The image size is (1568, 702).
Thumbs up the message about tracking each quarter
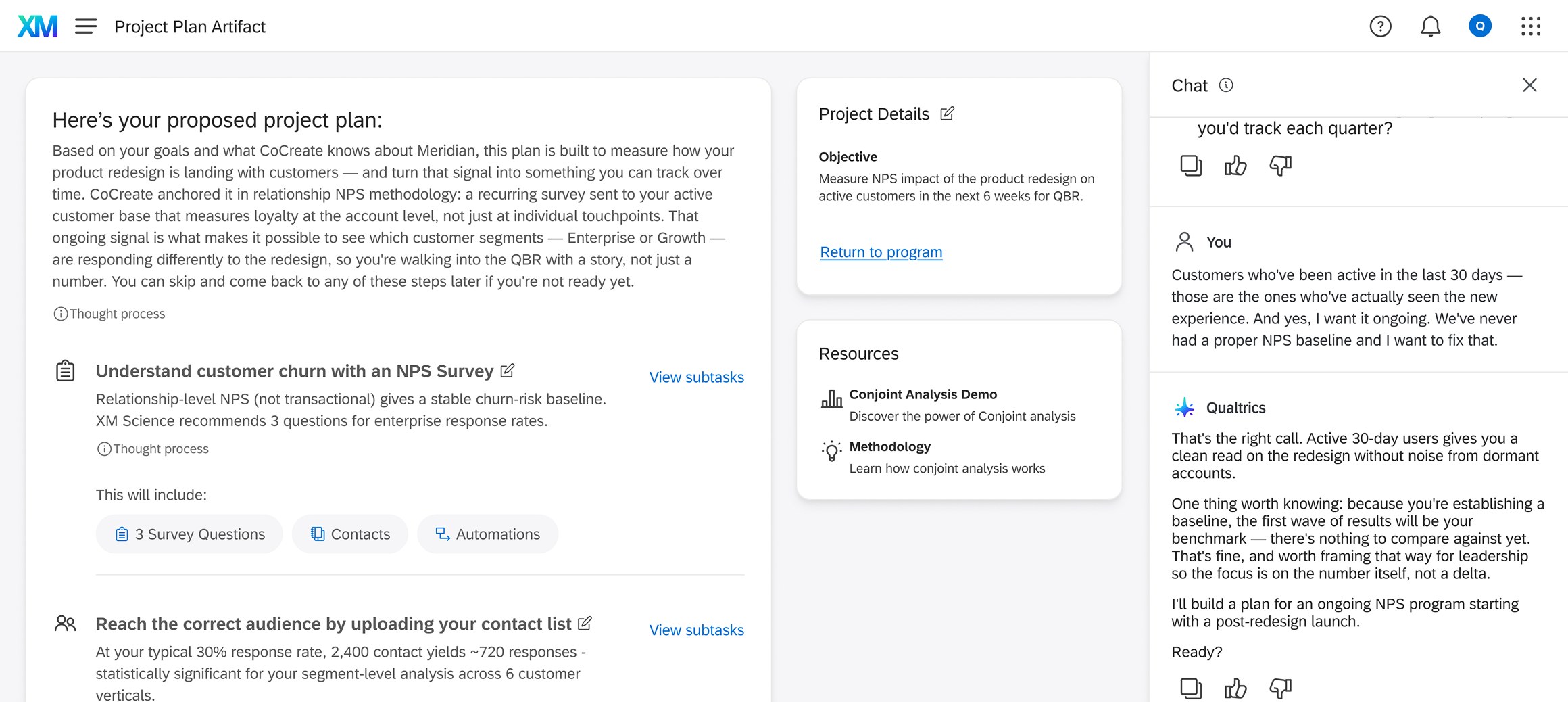pos(1235,166)
